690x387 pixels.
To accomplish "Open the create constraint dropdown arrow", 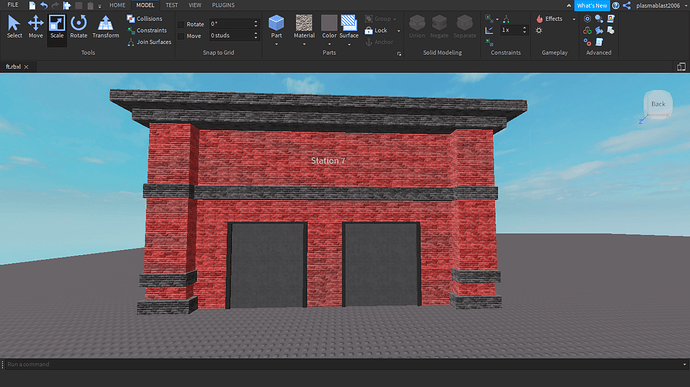I will [x=497, y=19].
